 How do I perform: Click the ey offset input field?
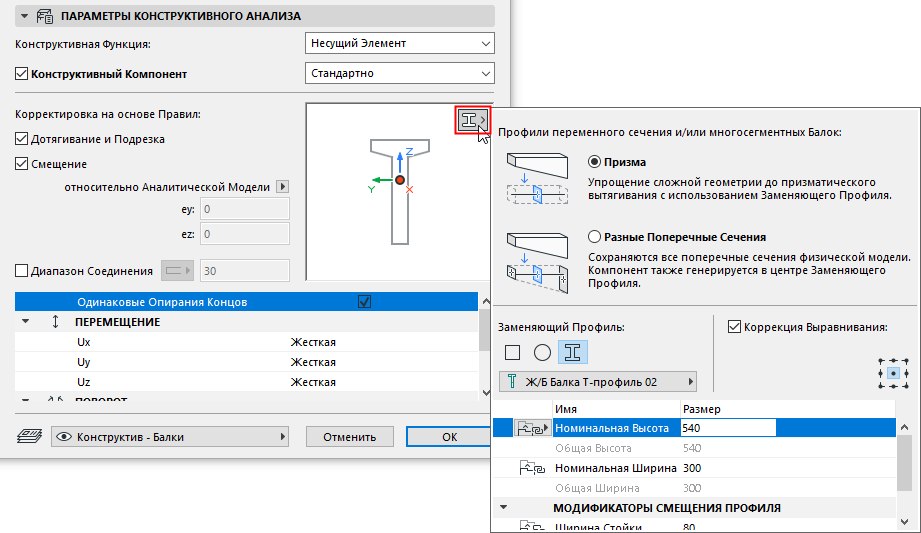245,209
